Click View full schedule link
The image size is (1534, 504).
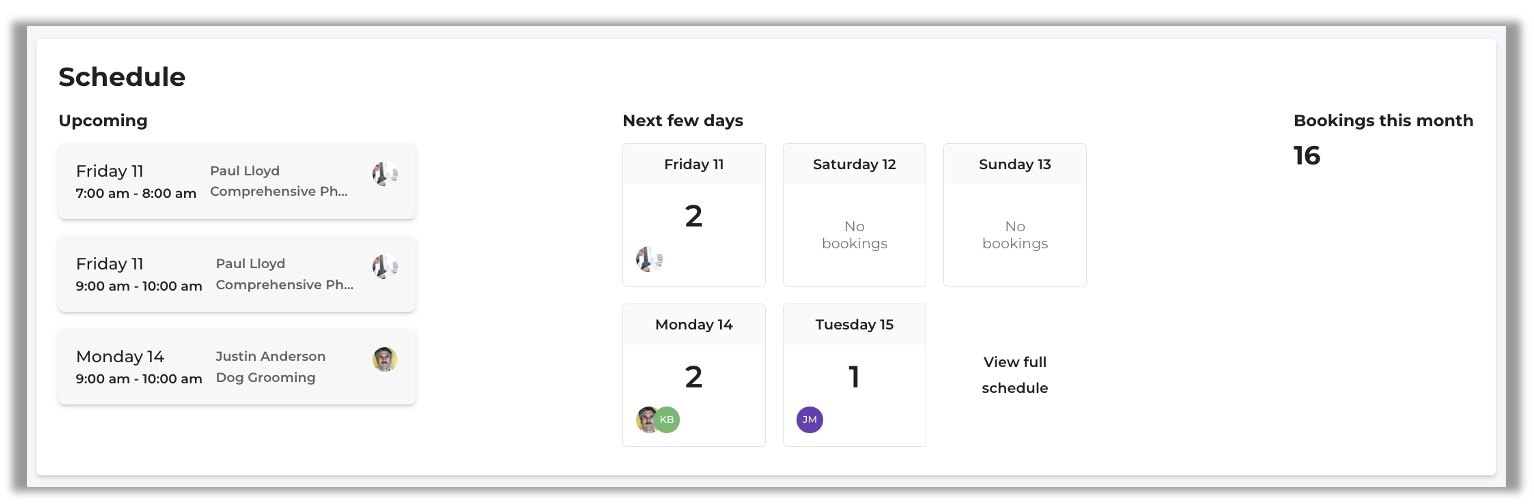tap(1015, 375)
